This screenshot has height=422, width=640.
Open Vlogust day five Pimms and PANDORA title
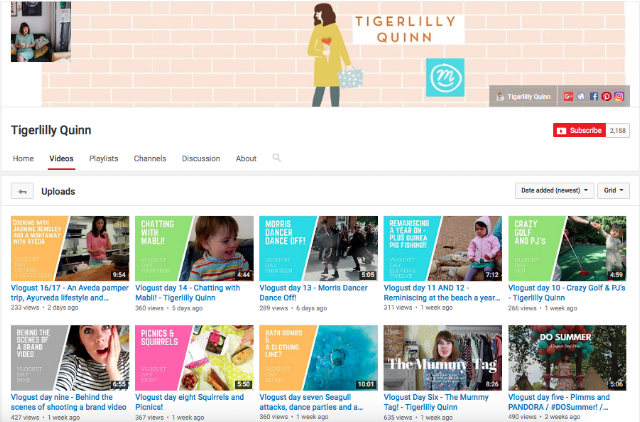point(559,402)
